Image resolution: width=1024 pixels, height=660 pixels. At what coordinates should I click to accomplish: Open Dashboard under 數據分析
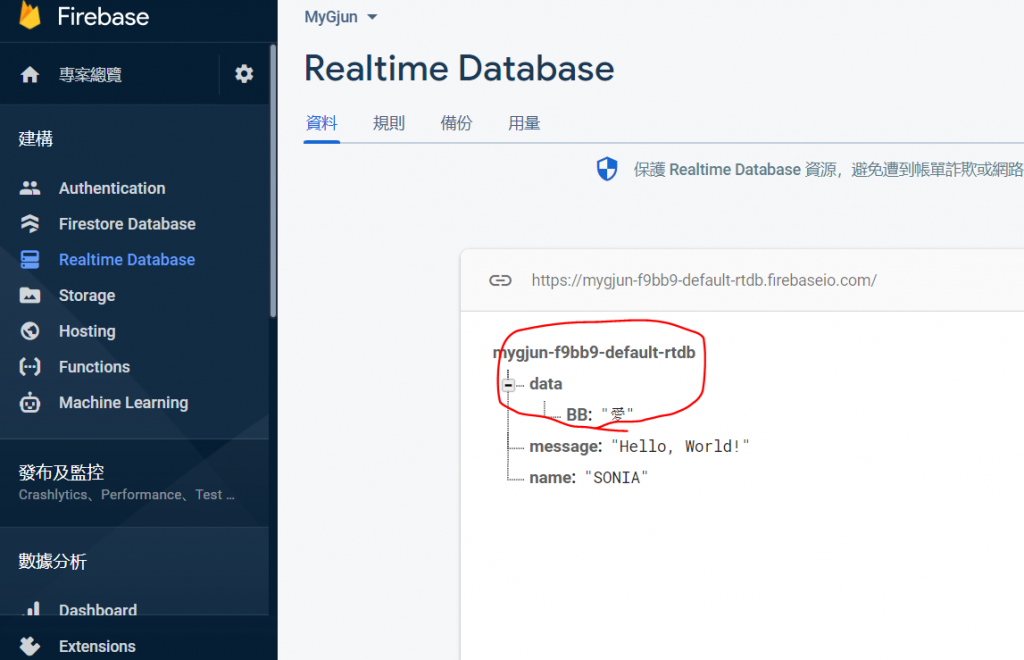(x=98, y=610)
